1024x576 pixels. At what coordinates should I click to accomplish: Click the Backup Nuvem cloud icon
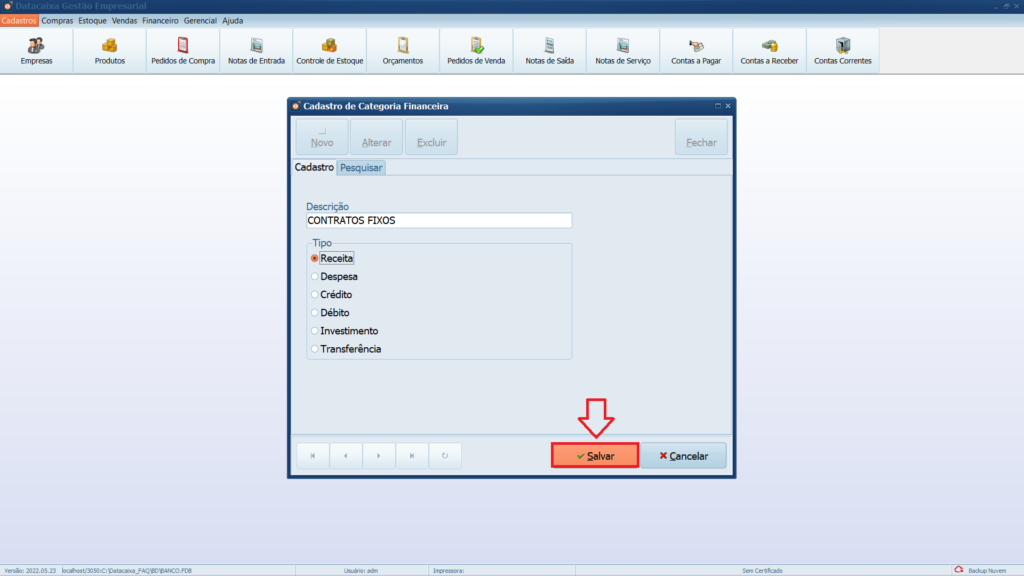959,570
